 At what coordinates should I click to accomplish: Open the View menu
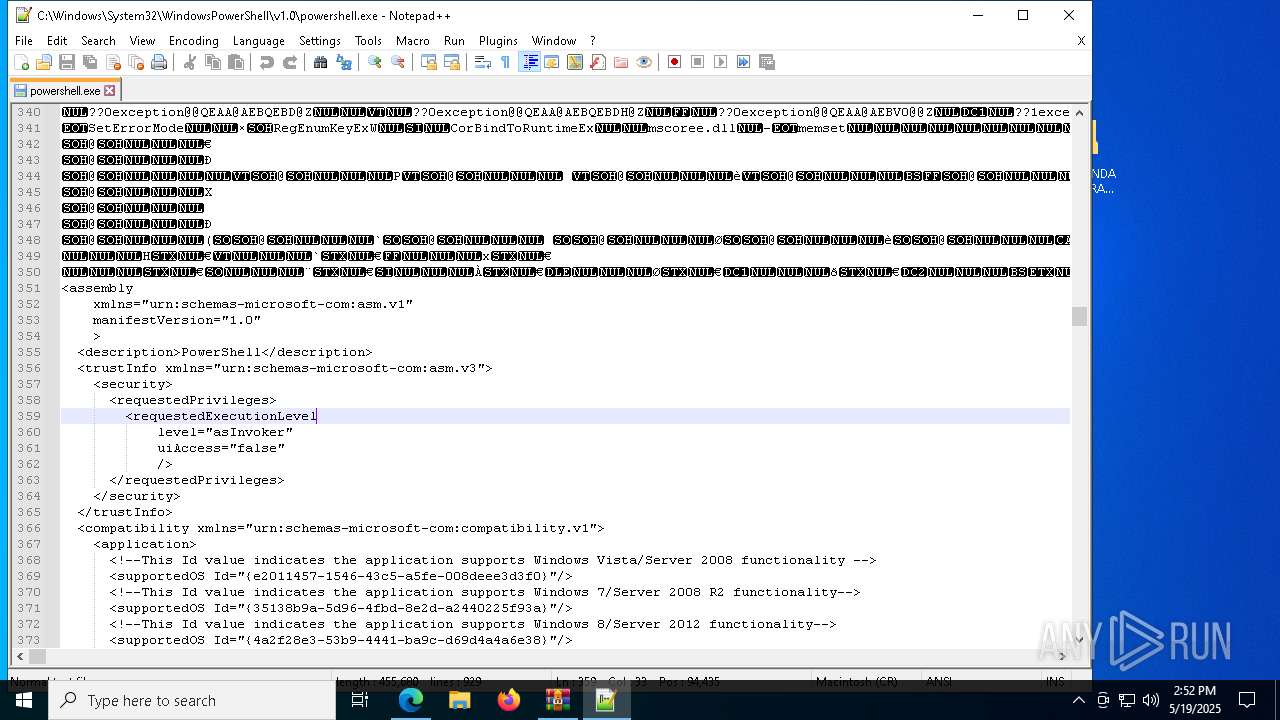[x=142, y=41]
